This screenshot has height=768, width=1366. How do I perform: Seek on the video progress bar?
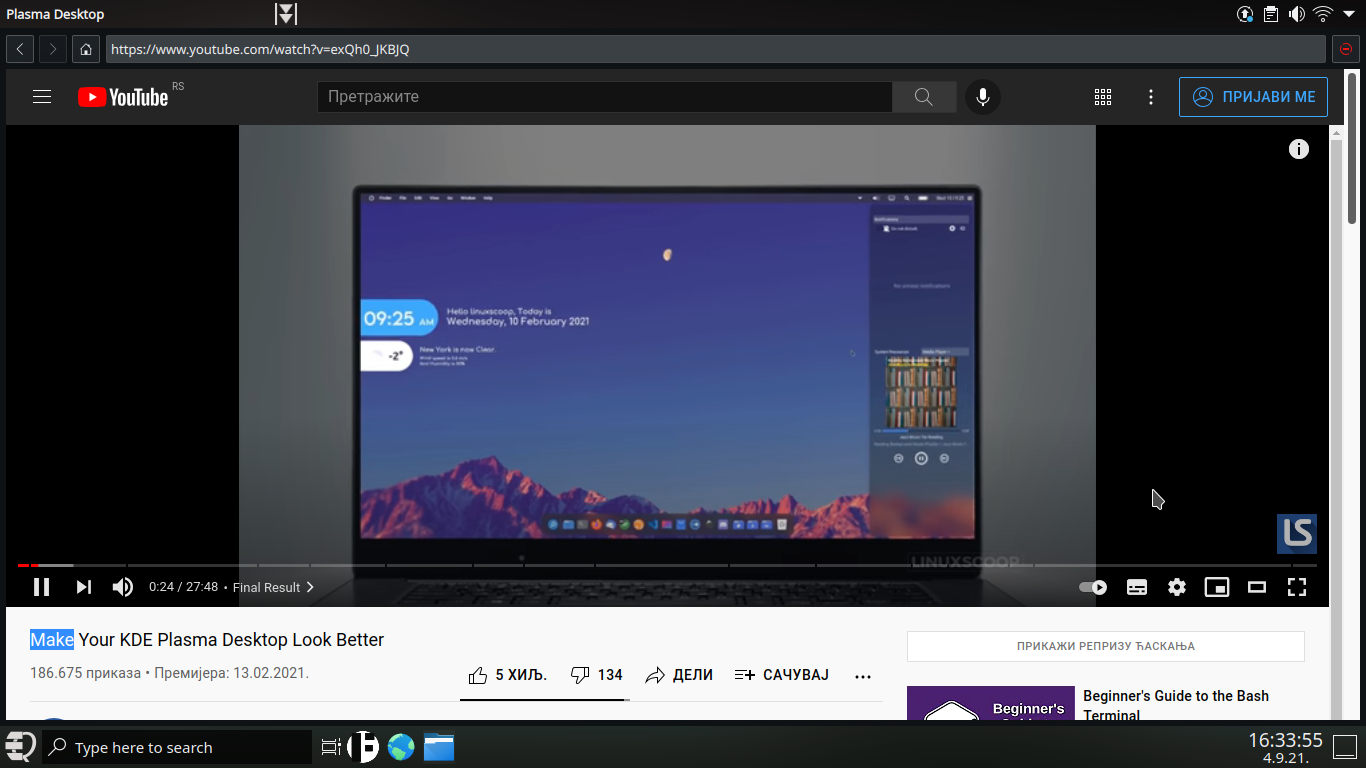[x=667, y=565]
